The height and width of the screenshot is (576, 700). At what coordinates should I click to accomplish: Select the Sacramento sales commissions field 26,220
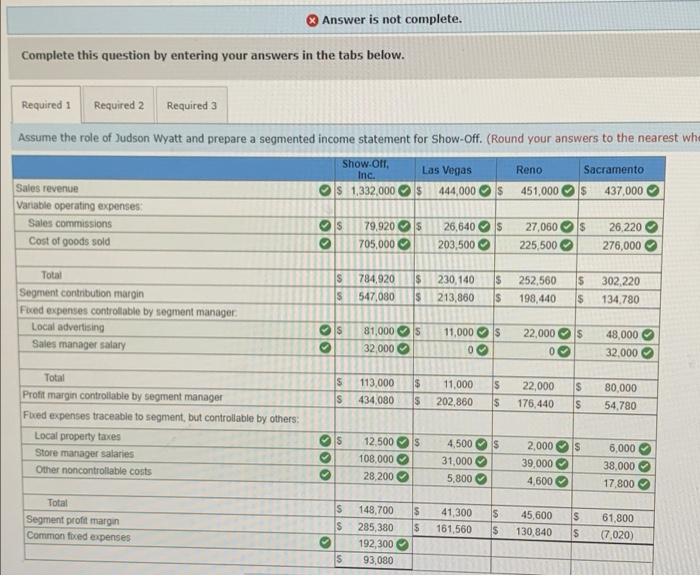click(621, 227)
